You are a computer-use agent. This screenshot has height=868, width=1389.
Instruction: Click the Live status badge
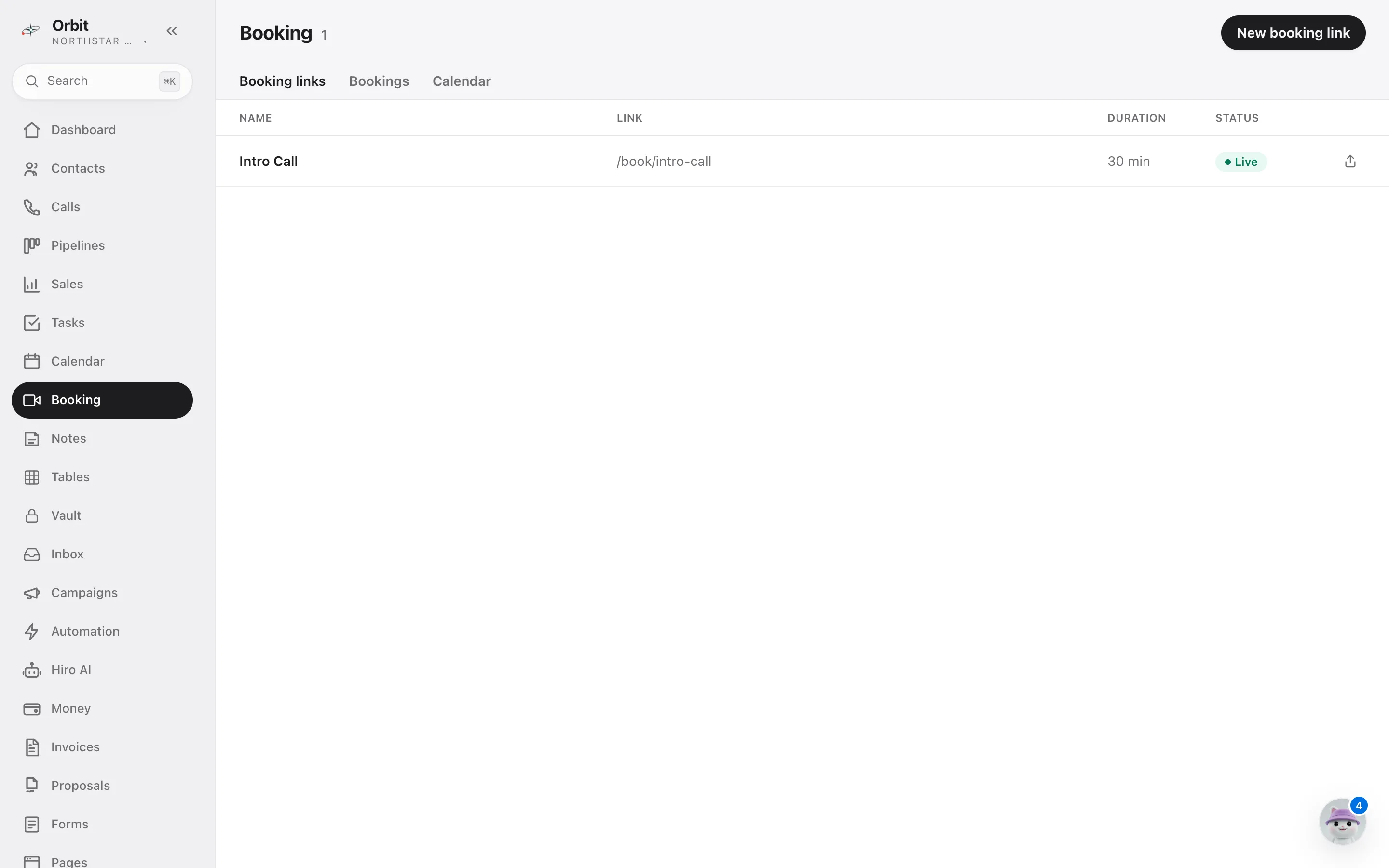(1241, 162)
